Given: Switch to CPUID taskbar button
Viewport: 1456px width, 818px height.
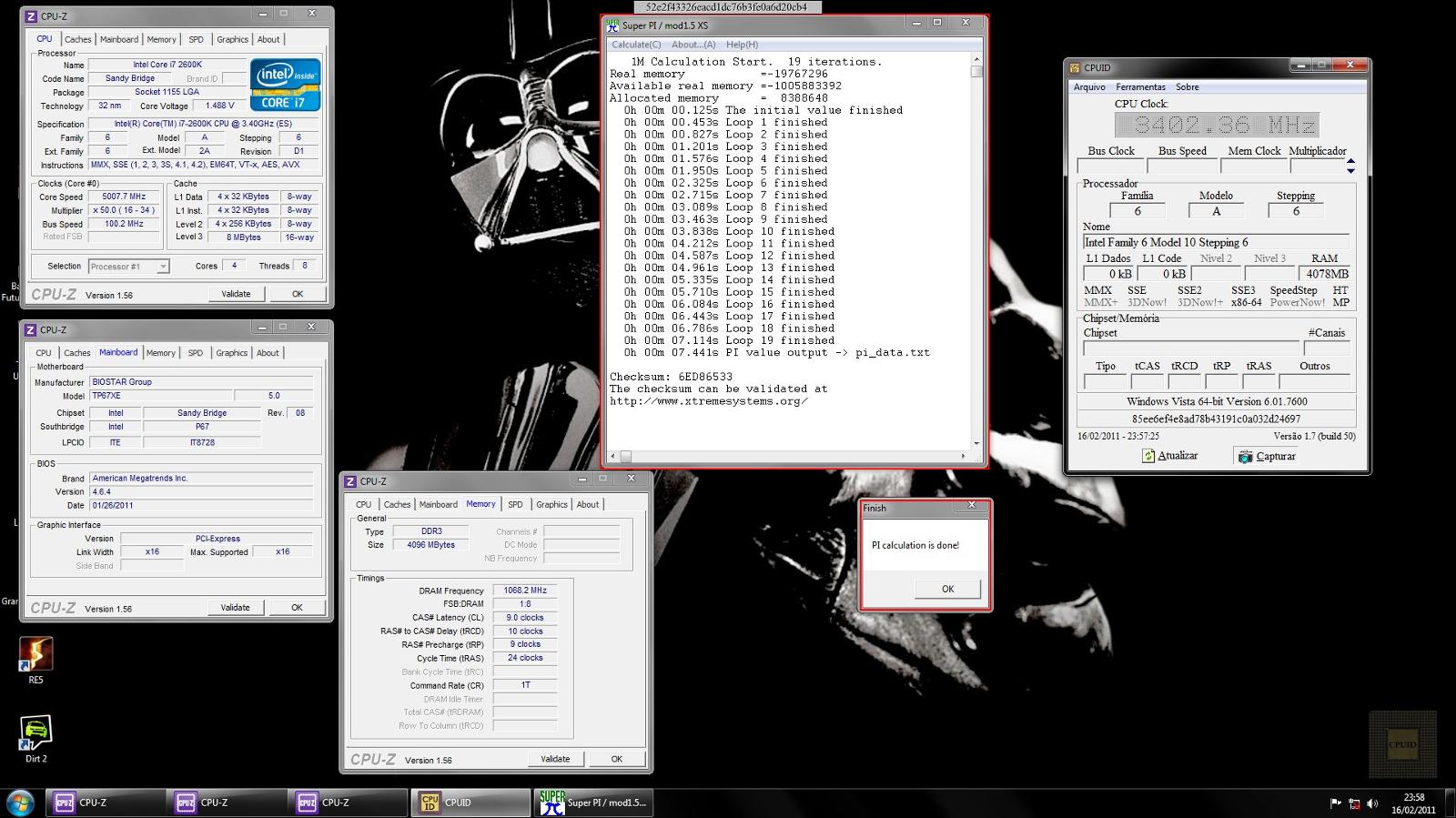Looking at the screenshot, I should click(470, 803).
